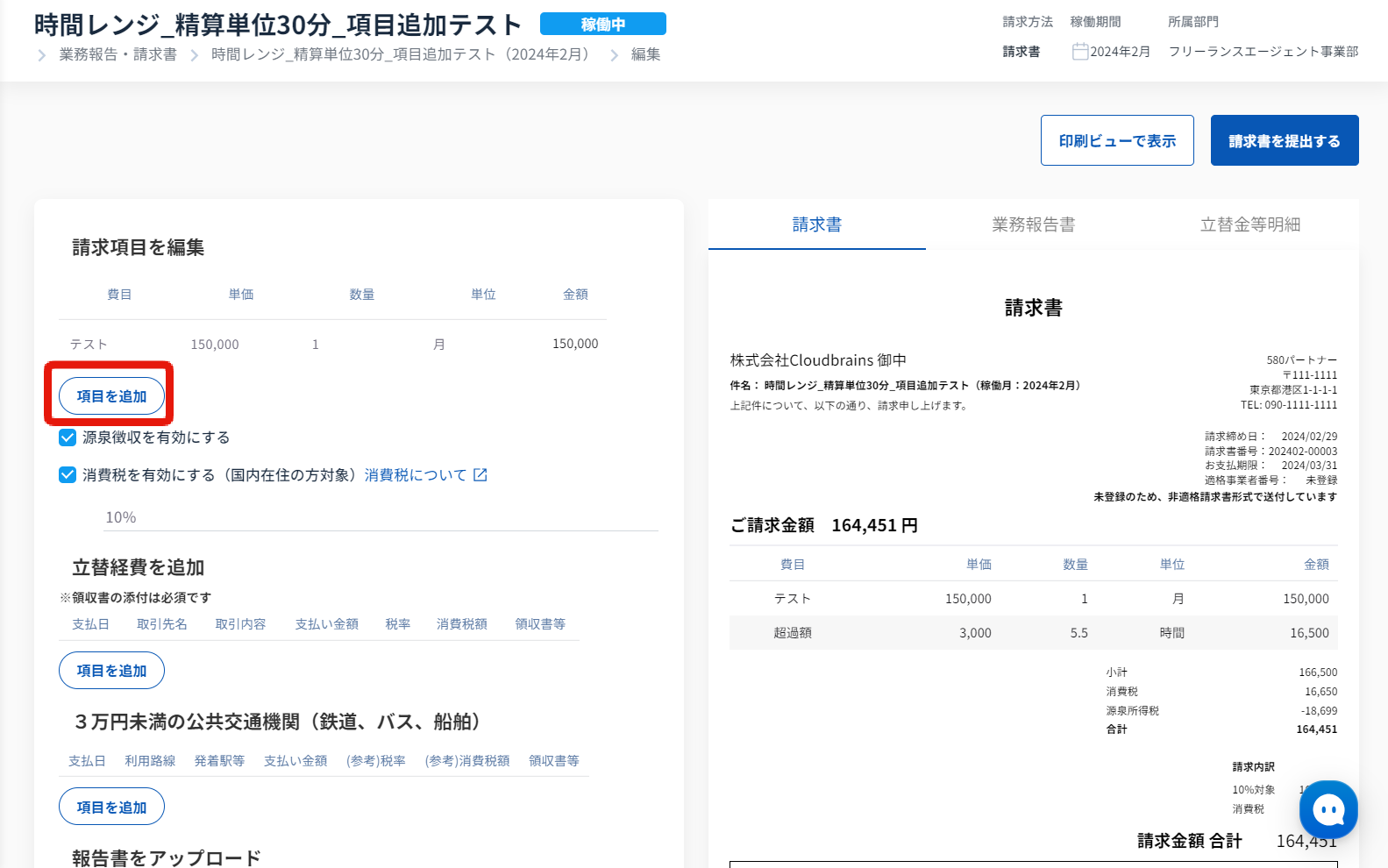The image size is (1388, 868).
Task: Click 印刷ビューで表示 button
Action: click(1116, 140)
